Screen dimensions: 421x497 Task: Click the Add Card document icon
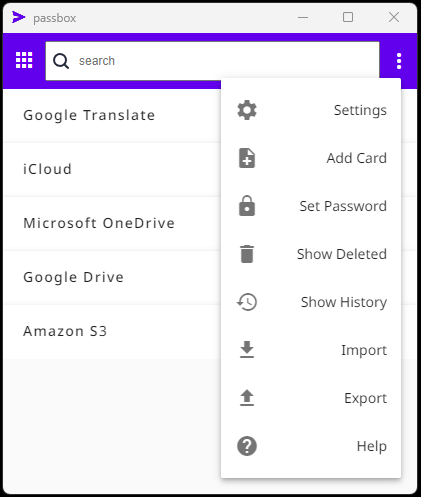247,158
